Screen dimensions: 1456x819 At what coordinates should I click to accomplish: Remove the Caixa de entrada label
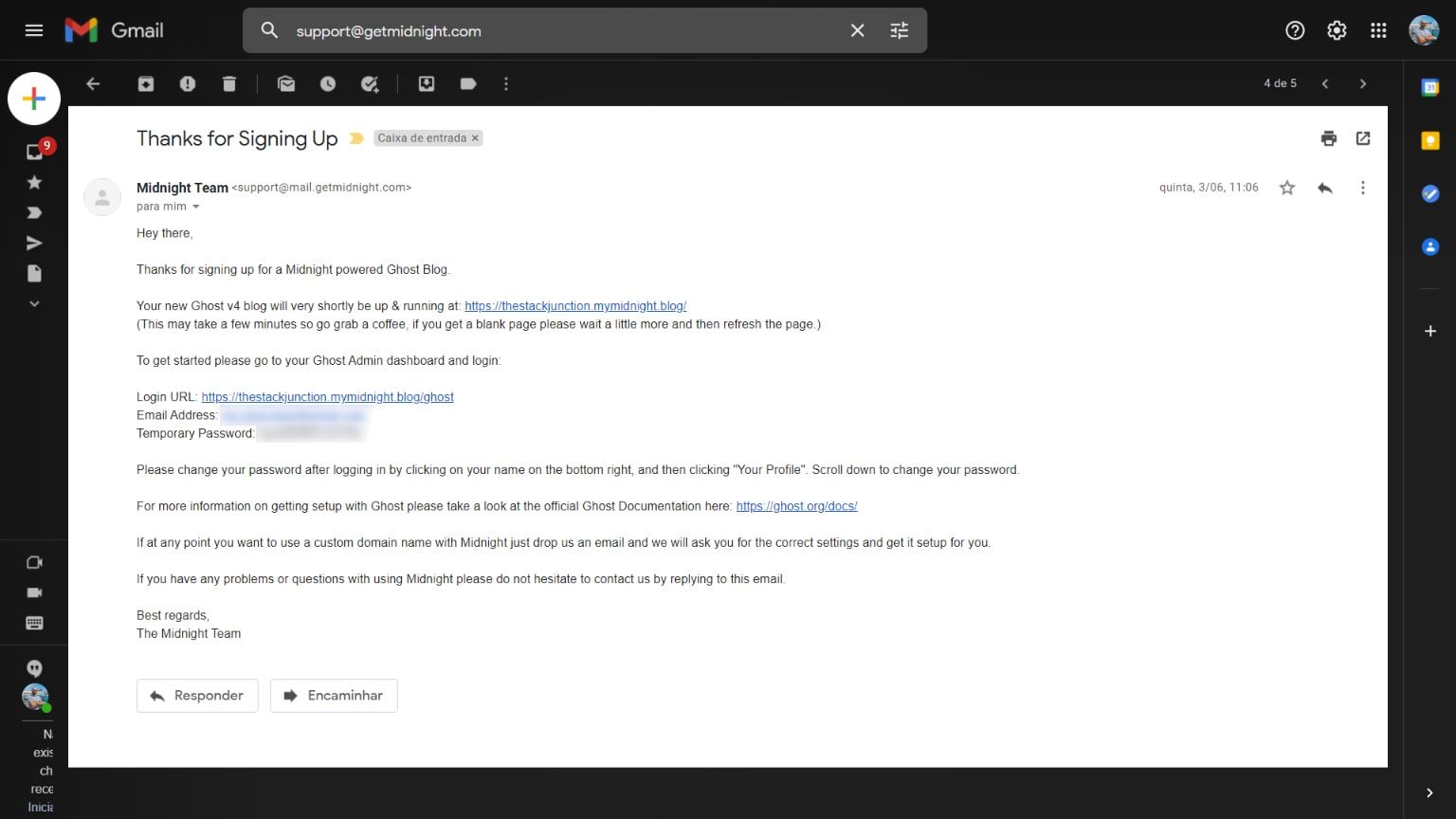[476, 138]
